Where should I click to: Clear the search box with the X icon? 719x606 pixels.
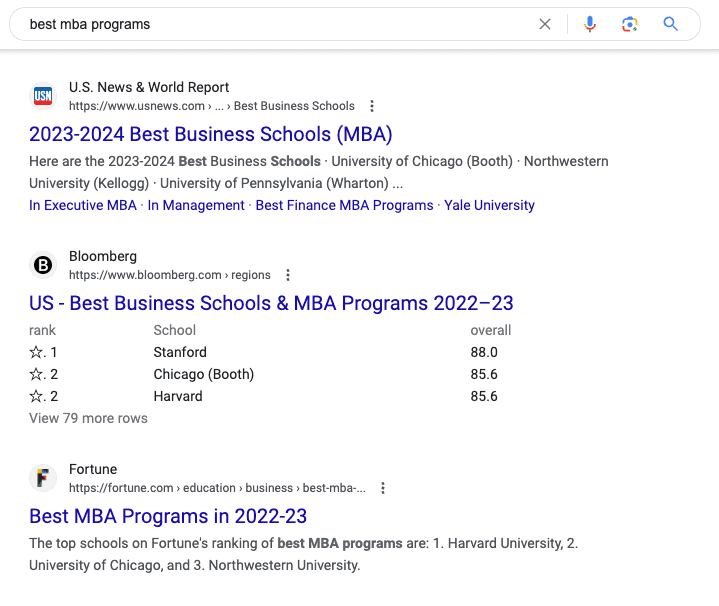[545, 24]
